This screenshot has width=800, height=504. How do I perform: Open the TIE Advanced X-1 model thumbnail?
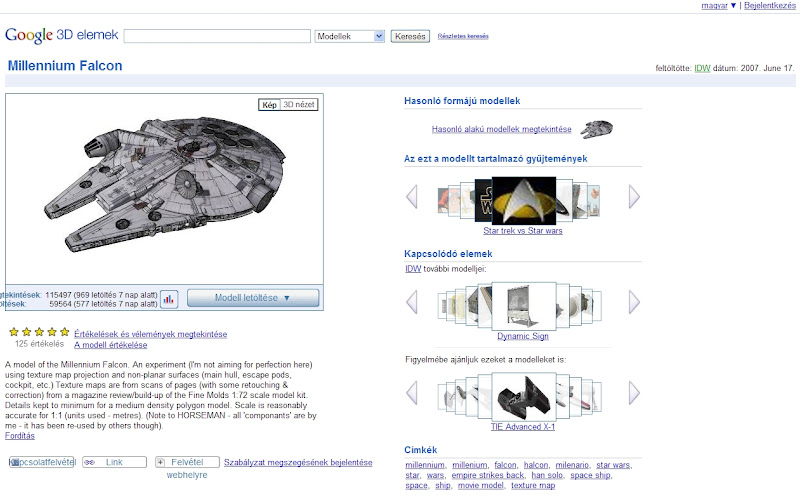[x=523, y=396]
